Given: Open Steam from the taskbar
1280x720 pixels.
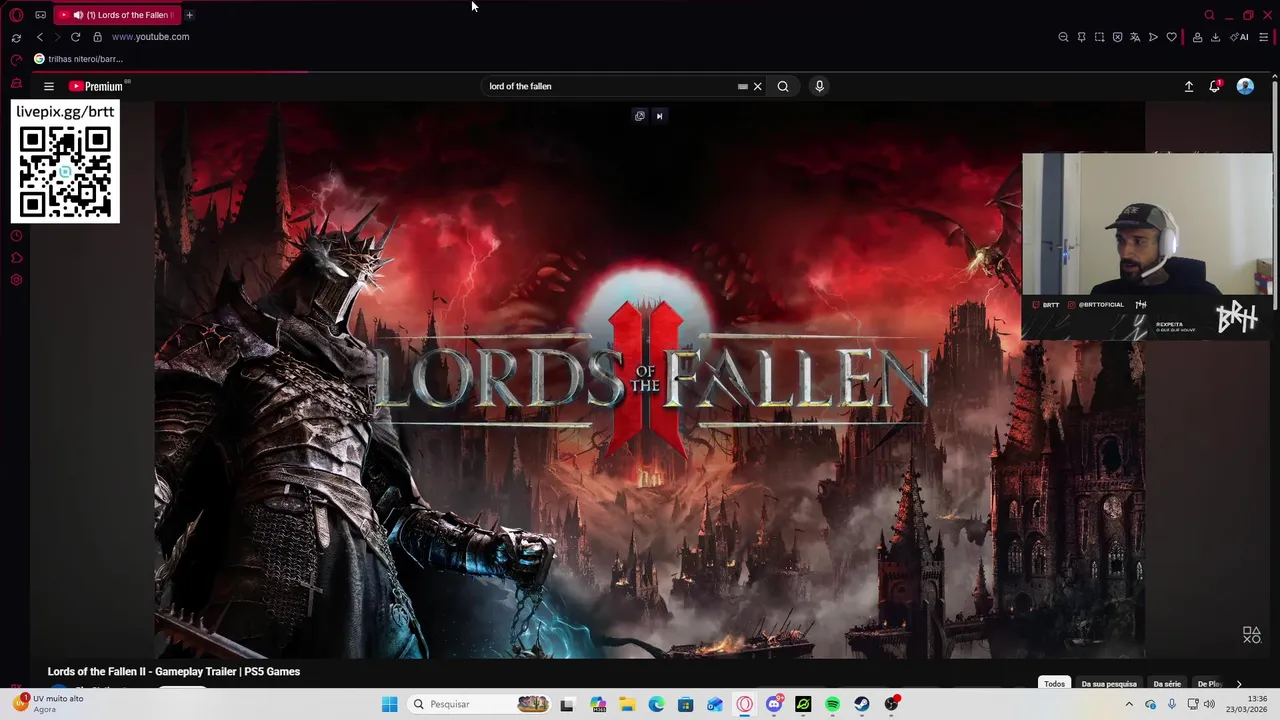Looking at the screenshot, I should pos(861,704).
